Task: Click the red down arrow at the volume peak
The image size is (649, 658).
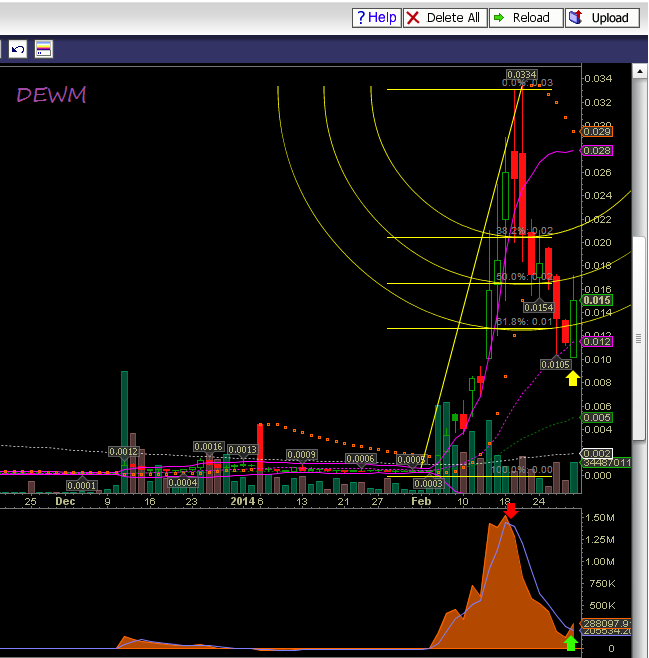Action: (511, 511)
